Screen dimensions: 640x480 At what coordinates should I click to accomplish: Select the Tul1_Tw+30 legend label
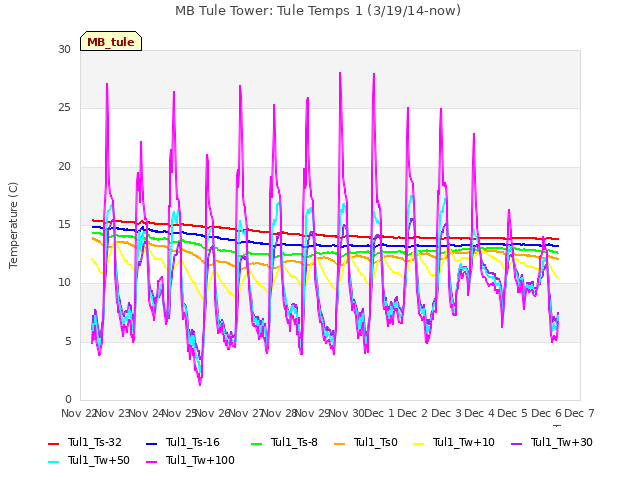click(x=562, y=442)
